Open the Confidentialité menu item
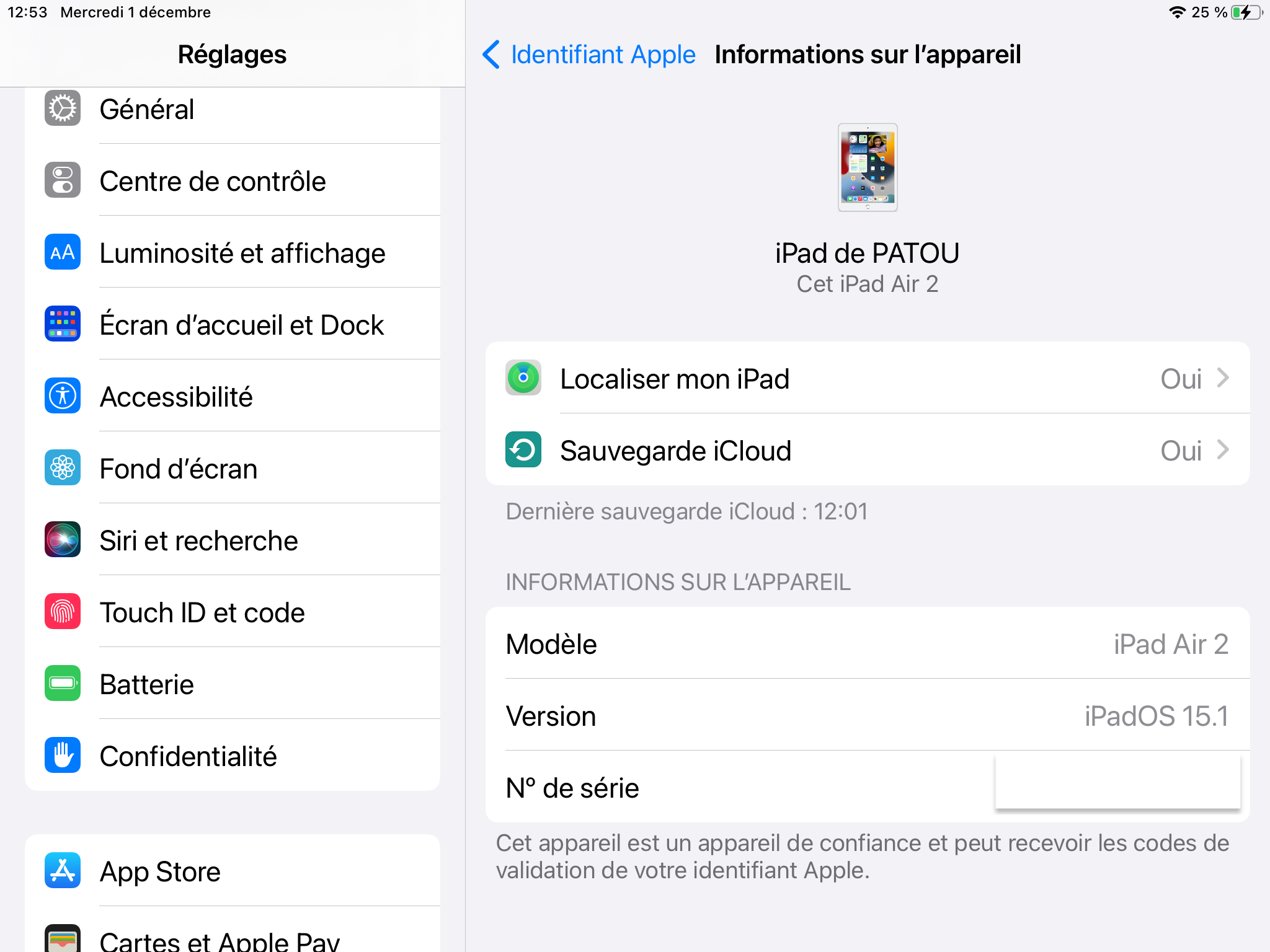1270x952 pixels. (189, 756)
